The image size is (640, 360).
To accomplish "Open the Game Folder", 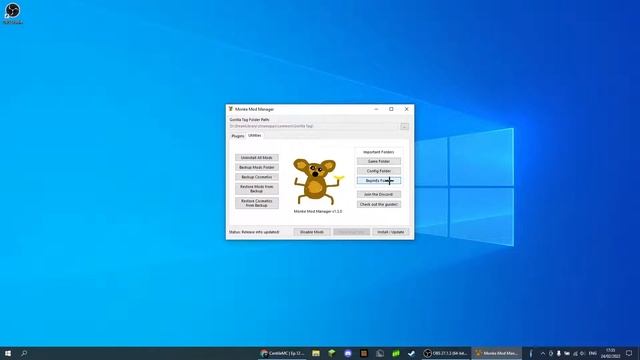I will [379, 161].
